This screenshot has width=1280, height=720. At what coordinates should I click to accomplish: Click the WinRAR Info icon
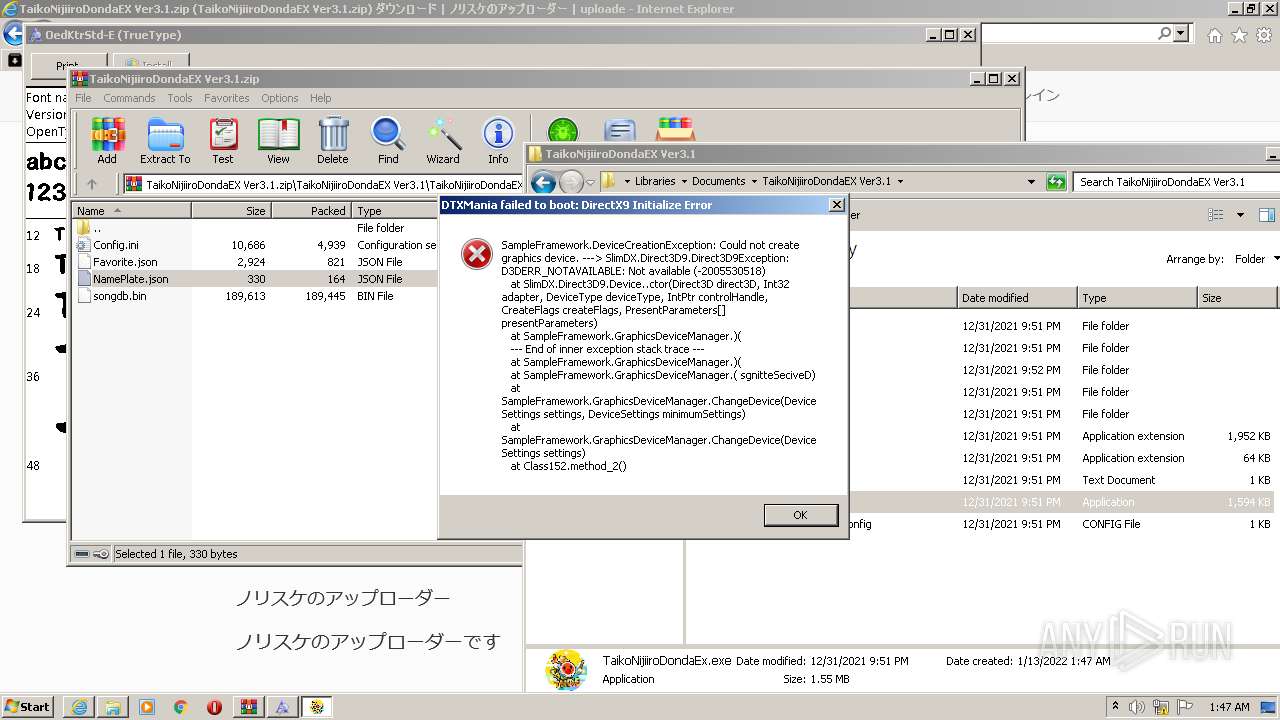click(x=498, y=141)
